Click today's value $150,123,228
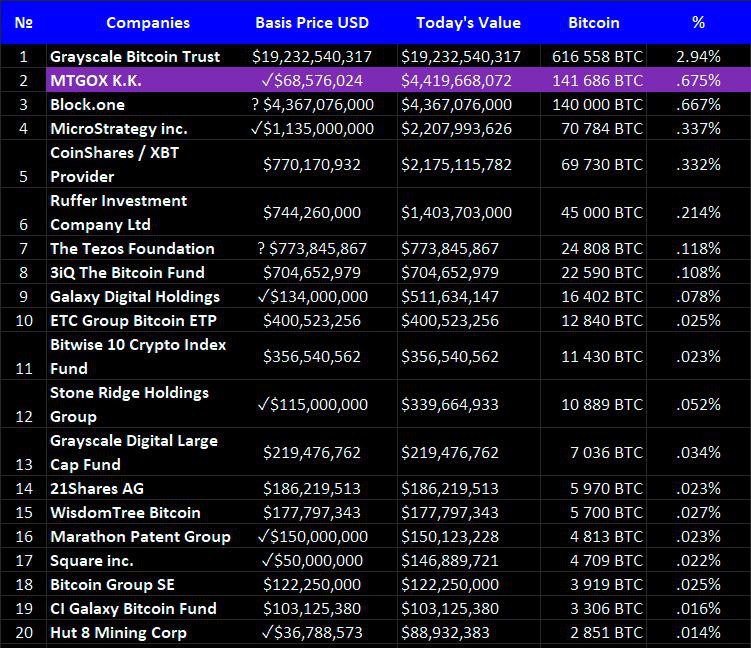Screen dimensions: 751x648 pos(450,536)
